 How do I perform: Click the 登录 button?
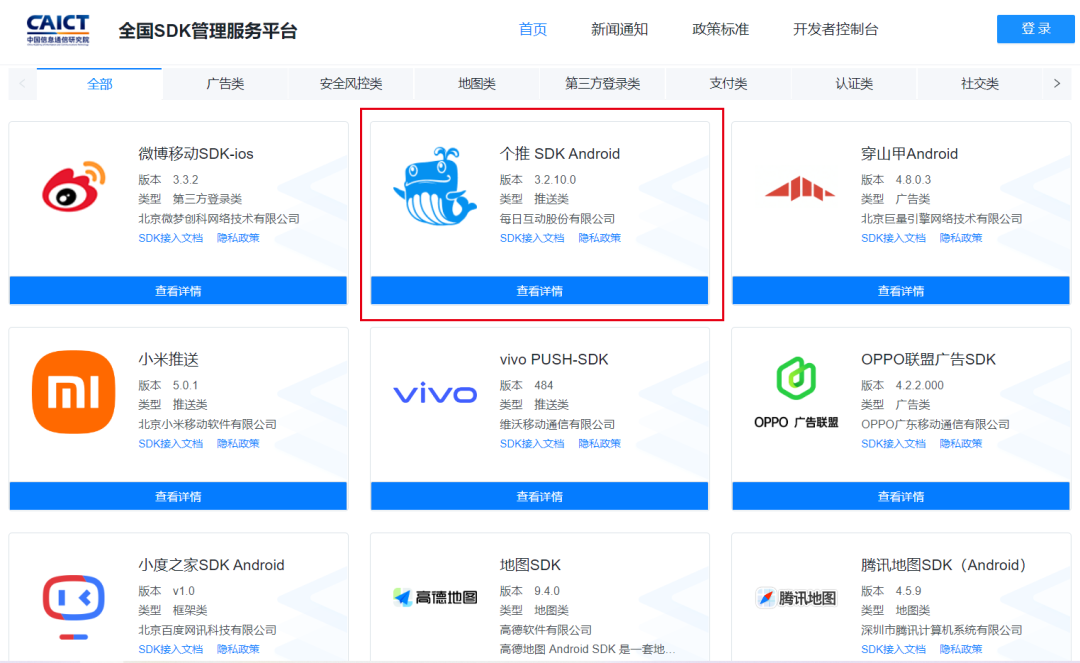click(x=1035, y=28)
